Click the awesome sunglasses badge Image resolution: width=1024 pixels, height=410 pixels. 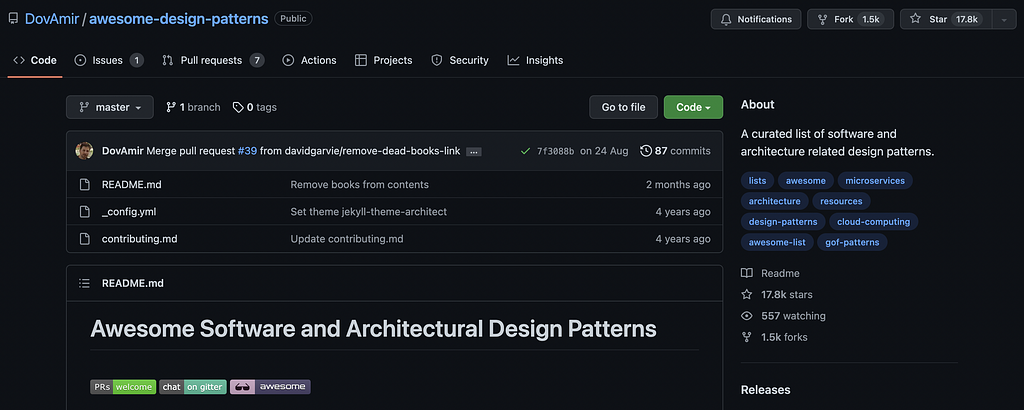point(270,386)
